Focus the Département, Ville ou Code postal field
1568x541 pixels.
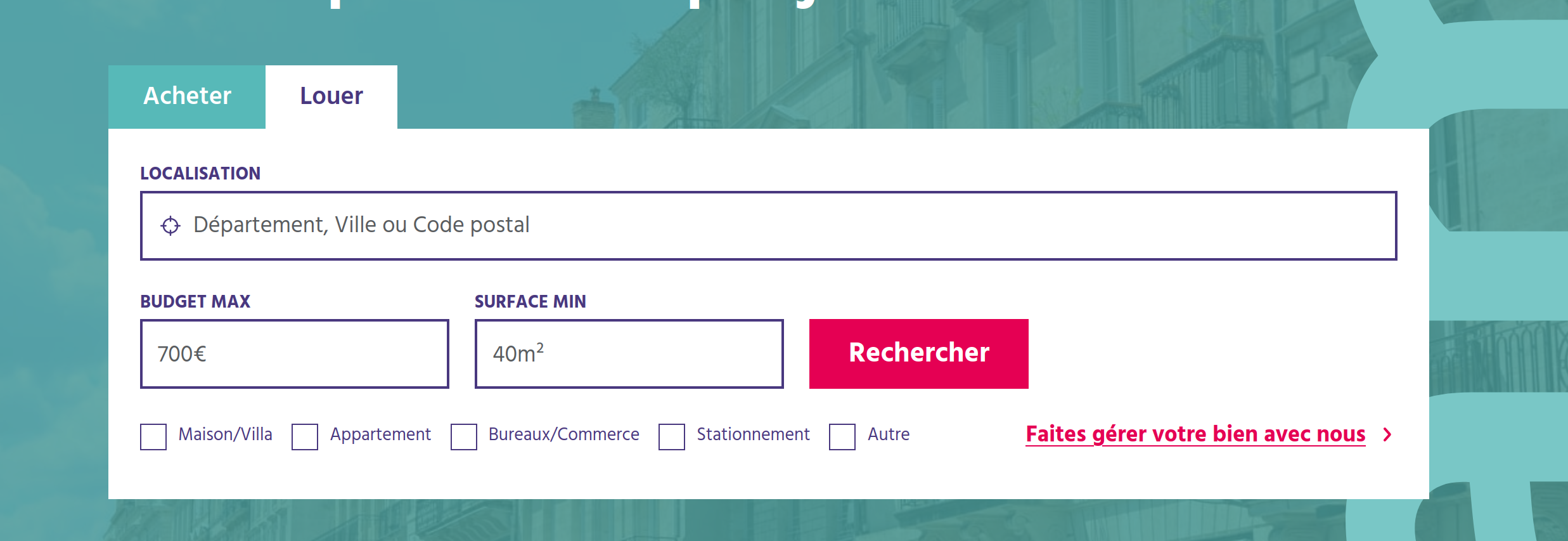click(x=767, y=226)
